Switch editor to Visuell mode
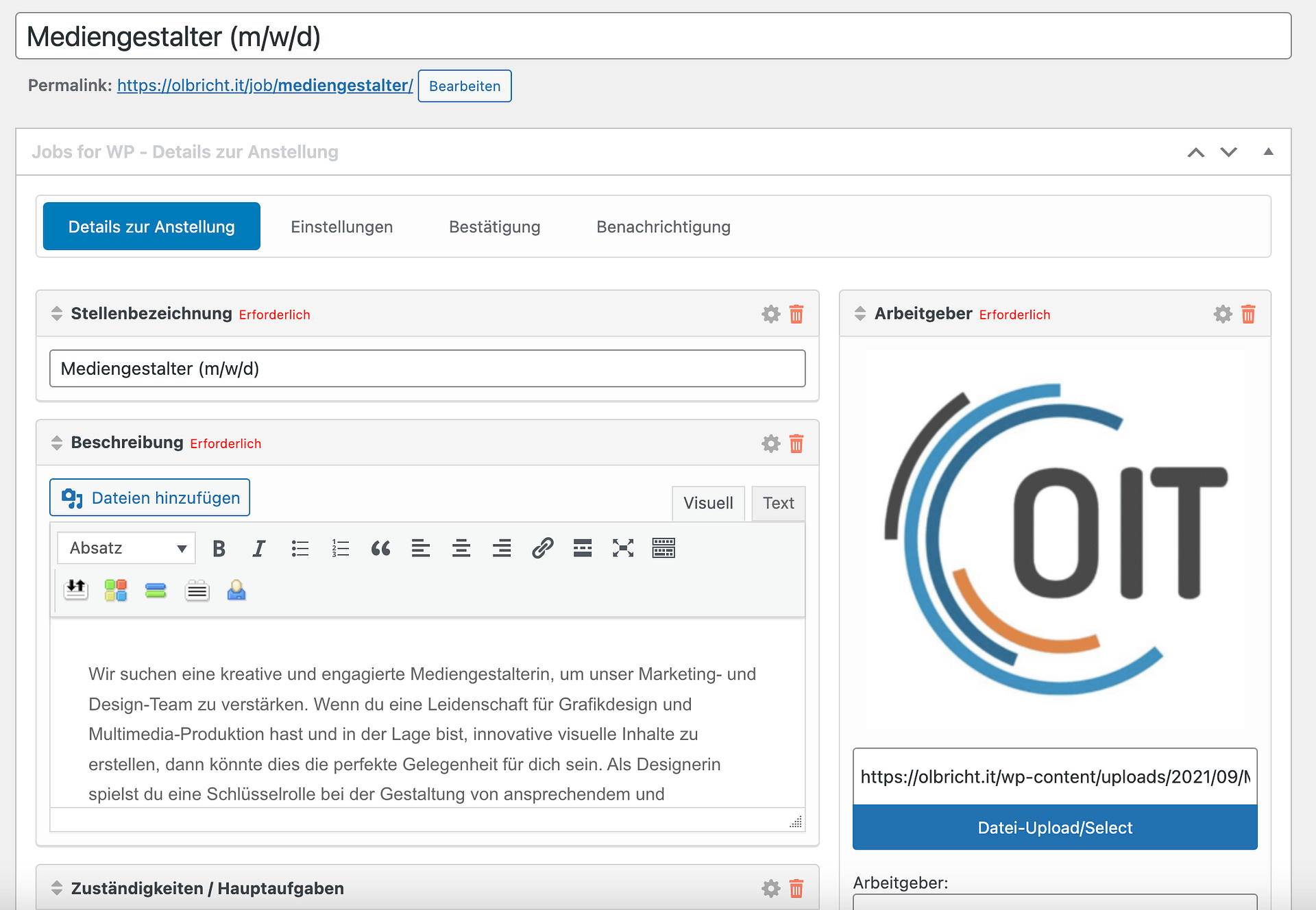1316x910 pixels. 708,504
